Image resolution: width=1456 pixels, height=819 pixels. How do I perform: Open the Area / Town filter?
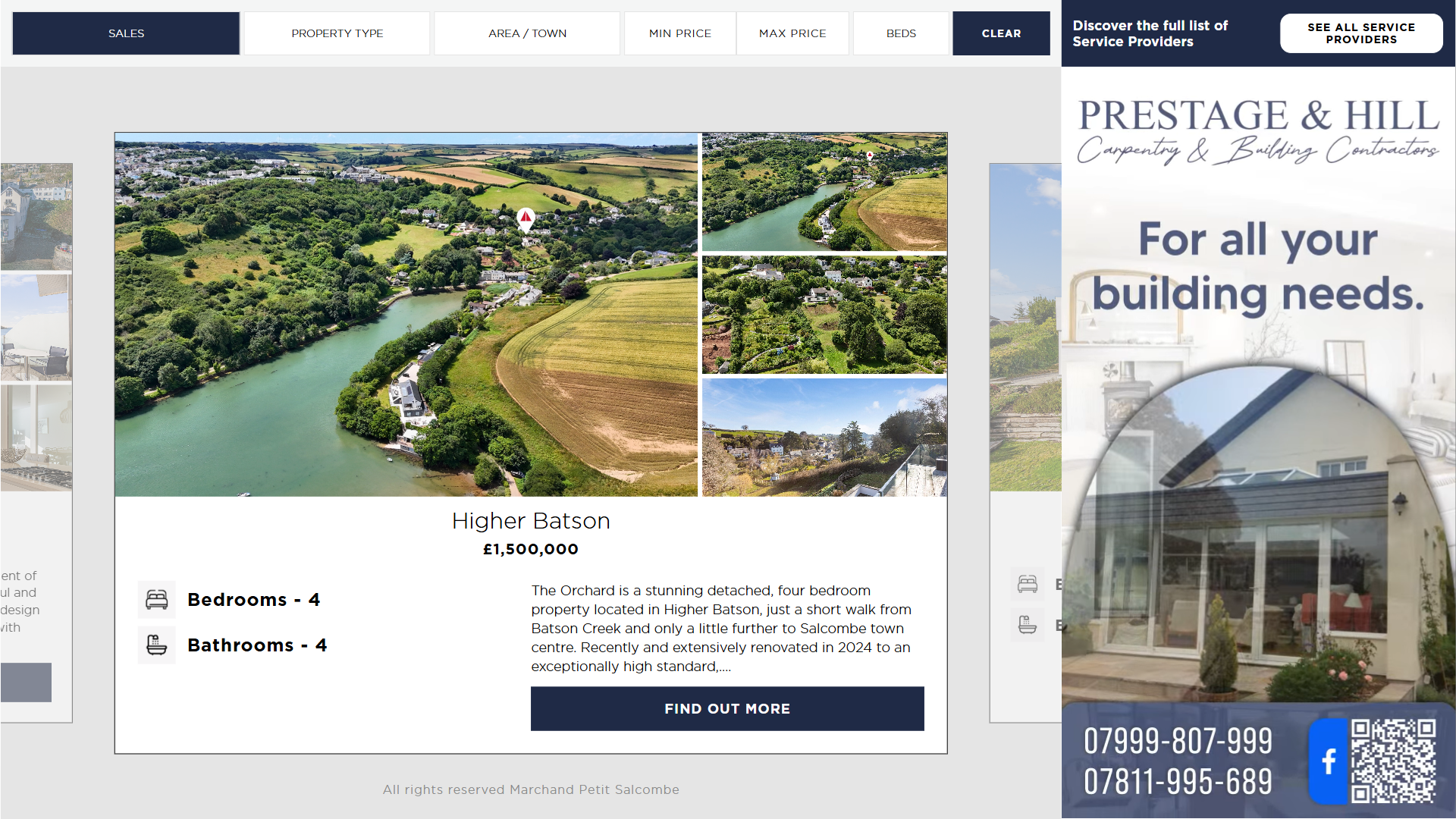pyautogui.click(x=527, y=33)
